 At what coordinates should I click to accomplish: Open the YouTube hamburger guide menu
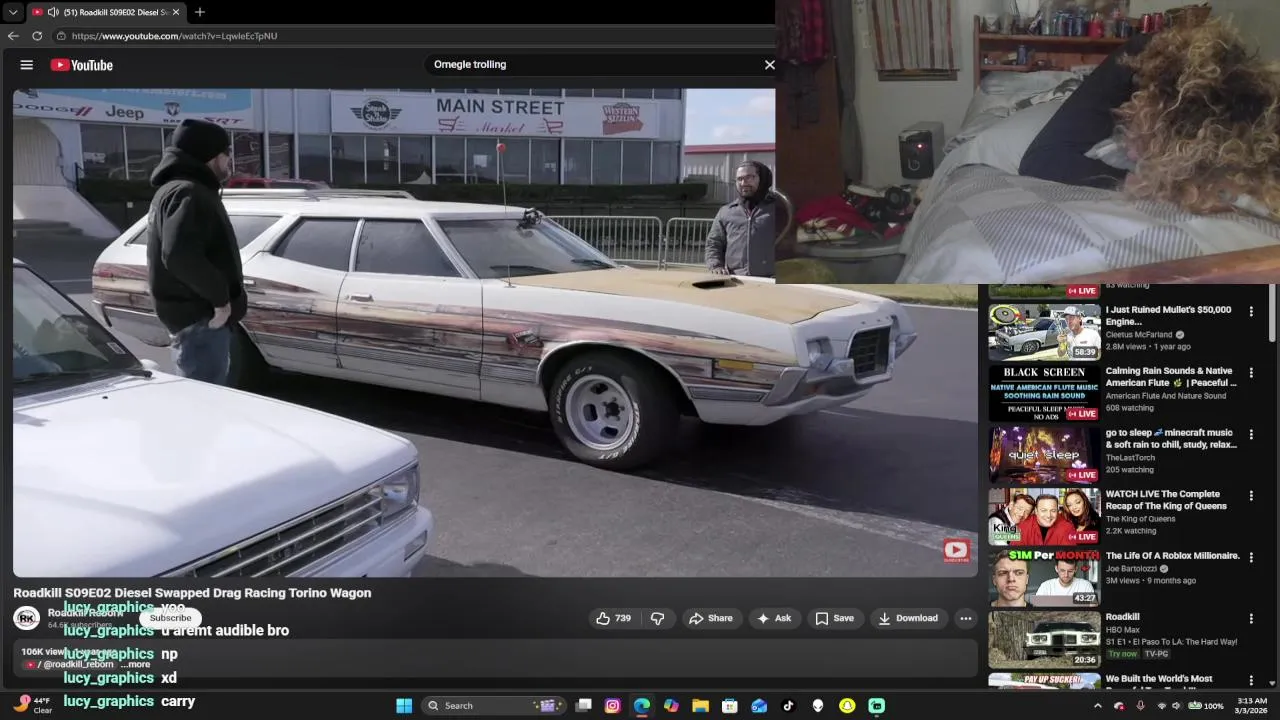[x=27, y=65]
